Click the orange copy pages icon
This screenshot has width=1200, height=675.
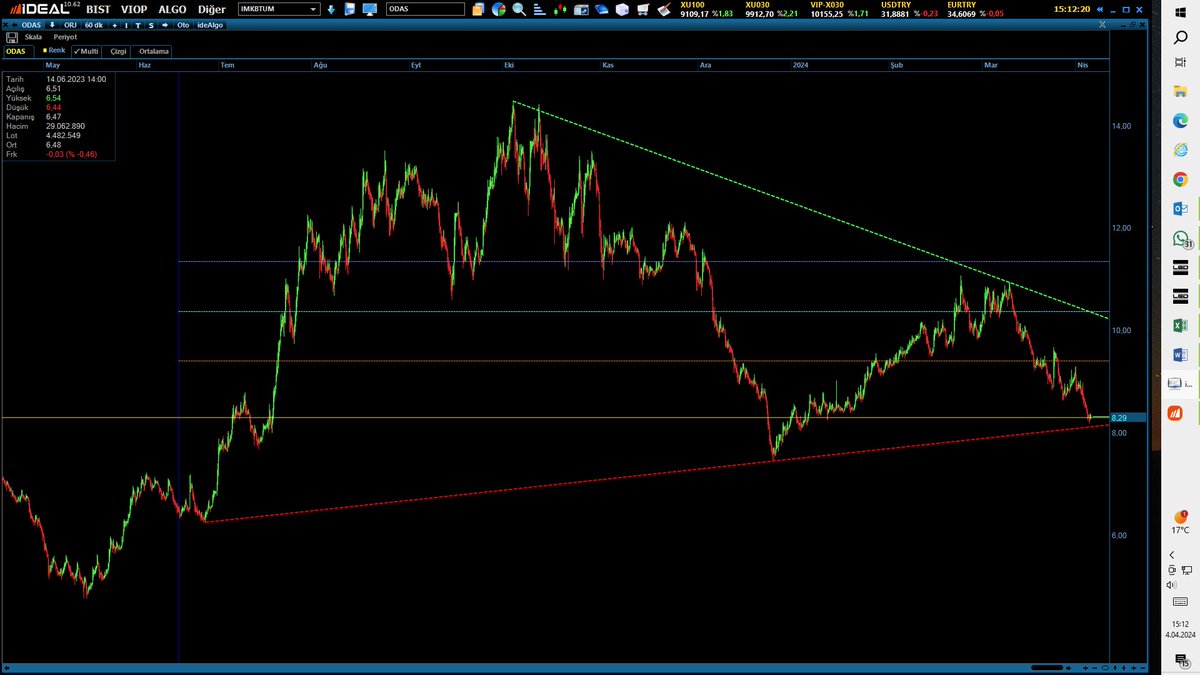[x=478, y=9]
